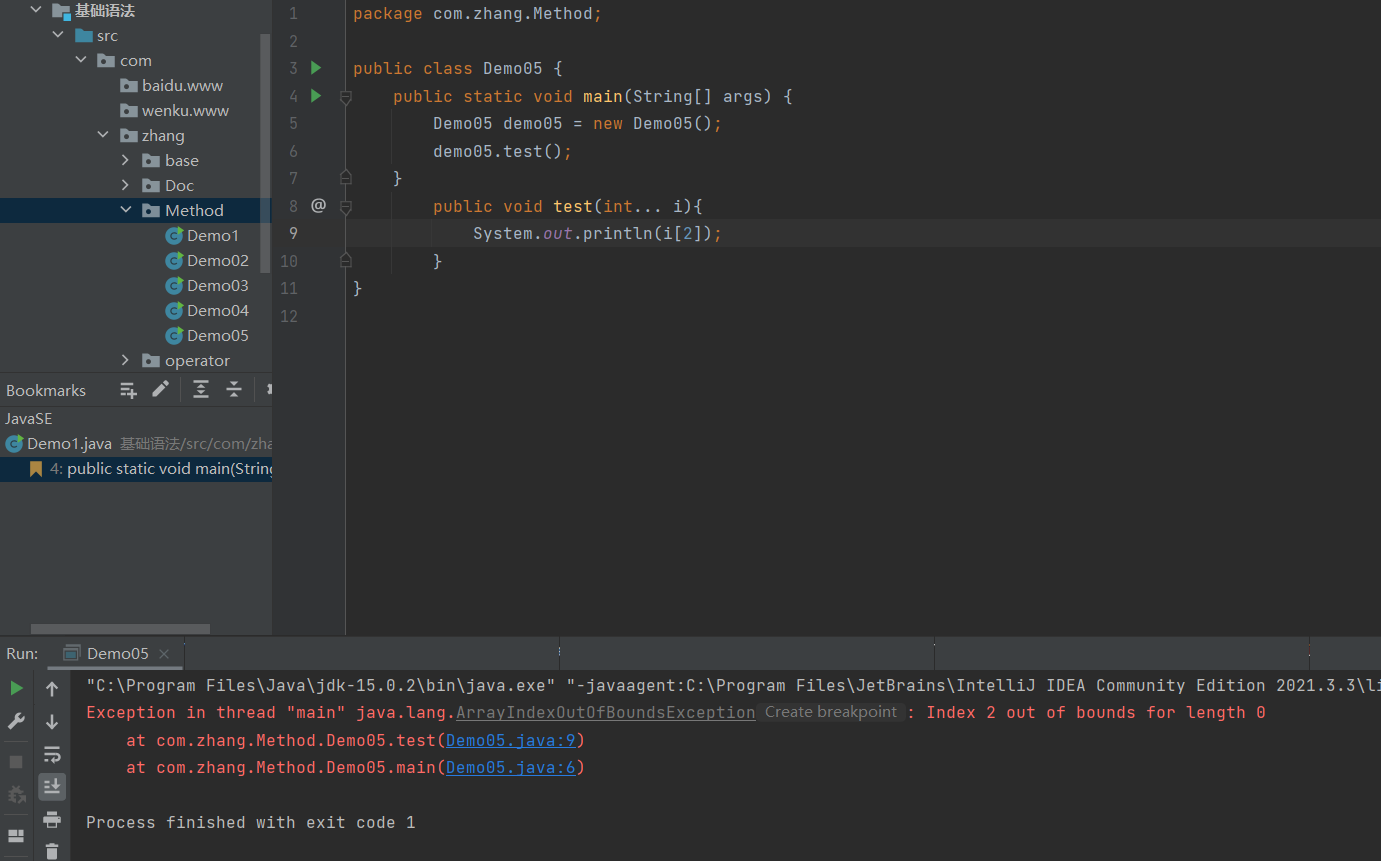Select Demo1 class in project tree

213,235
